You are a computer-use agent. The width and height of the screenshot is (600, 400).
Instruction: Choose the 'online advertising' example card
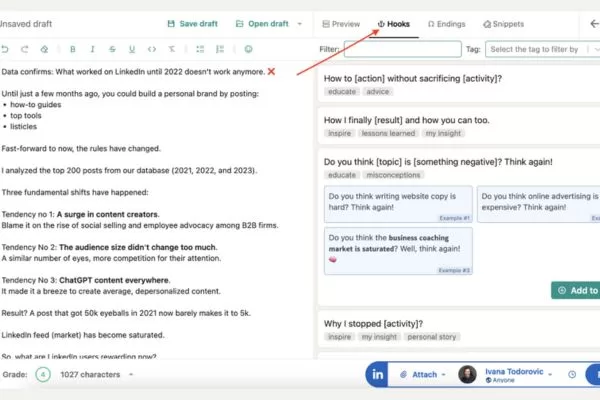point(538,204)
